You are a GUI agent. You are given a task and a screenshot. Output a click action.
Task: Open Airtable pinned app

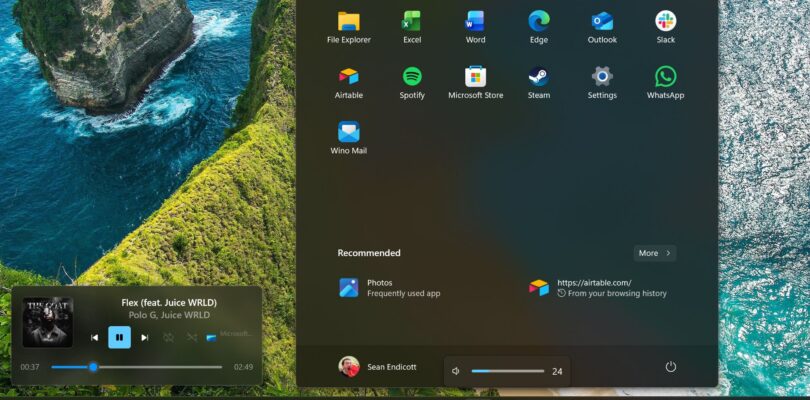(x=349, y=83)
